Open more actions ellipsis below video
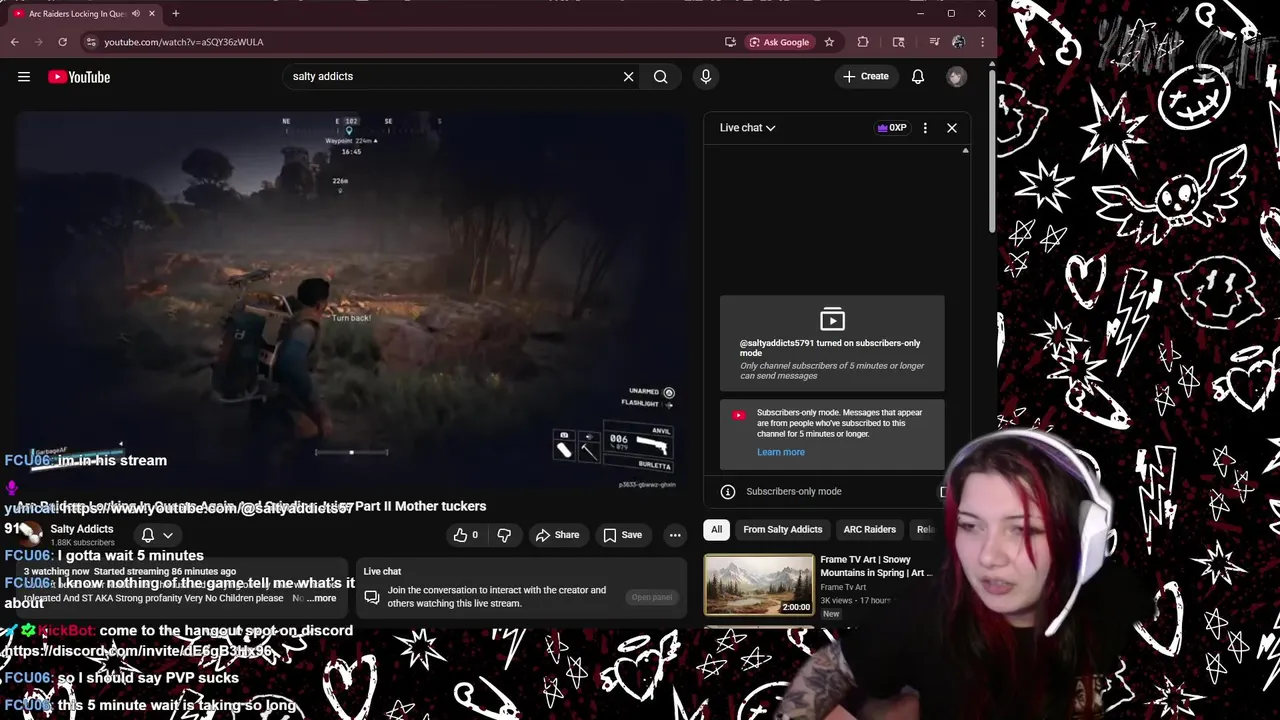The width and height of the screenshot is (1280, 720). [675, 535]
